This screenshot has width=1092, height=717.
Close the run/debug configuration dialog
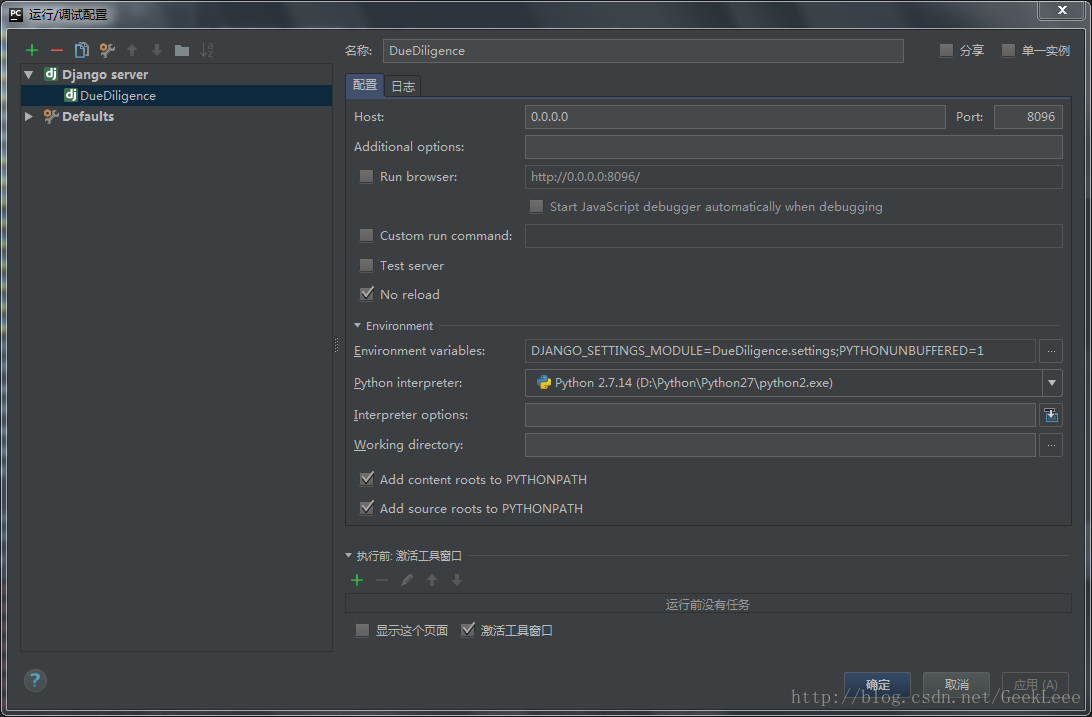point(1062,10)
